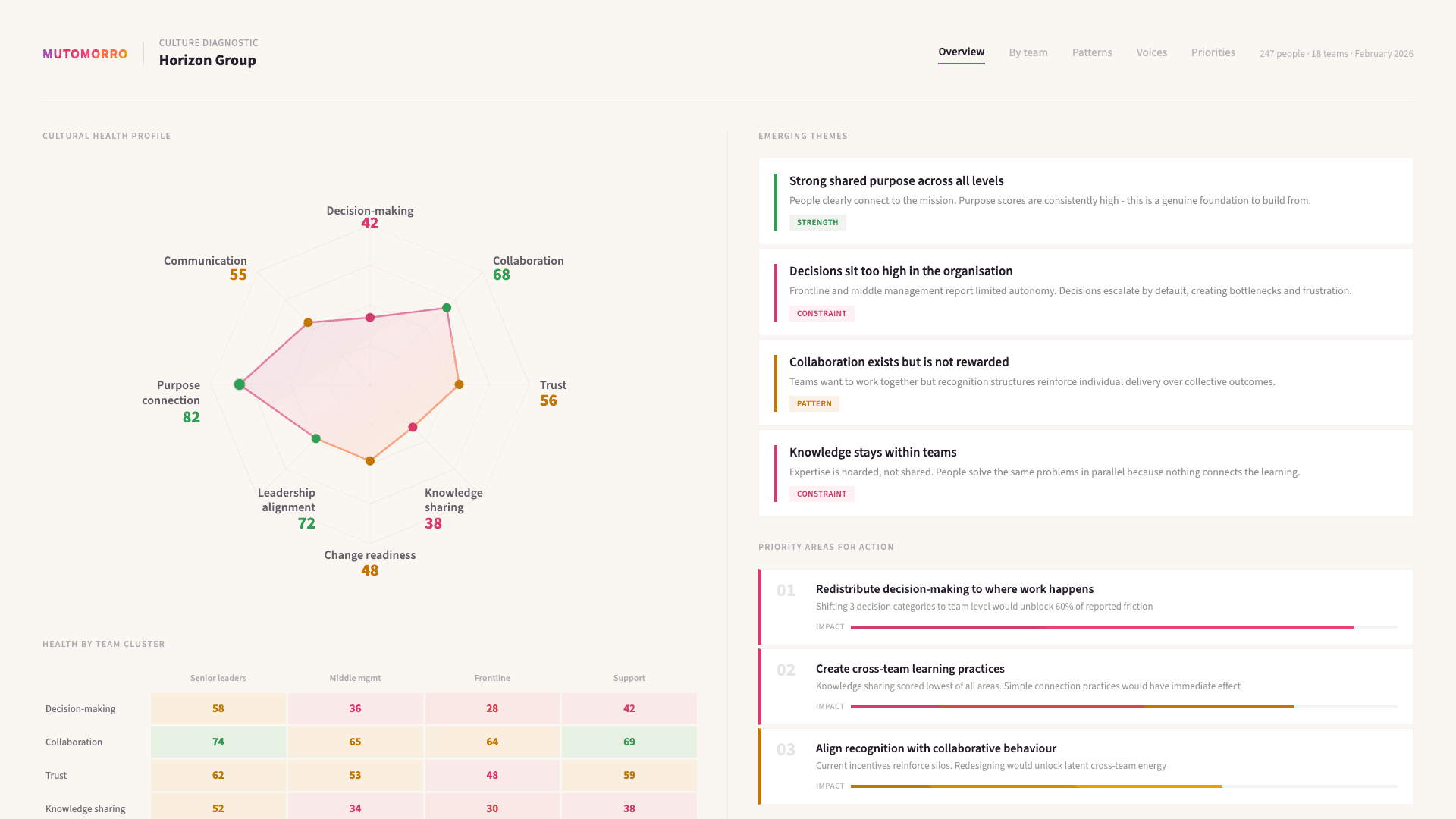The height and width of the screenshot is (819, 1456).
Task: Select the Knowledge sharing radar data point
Action: 413,428
